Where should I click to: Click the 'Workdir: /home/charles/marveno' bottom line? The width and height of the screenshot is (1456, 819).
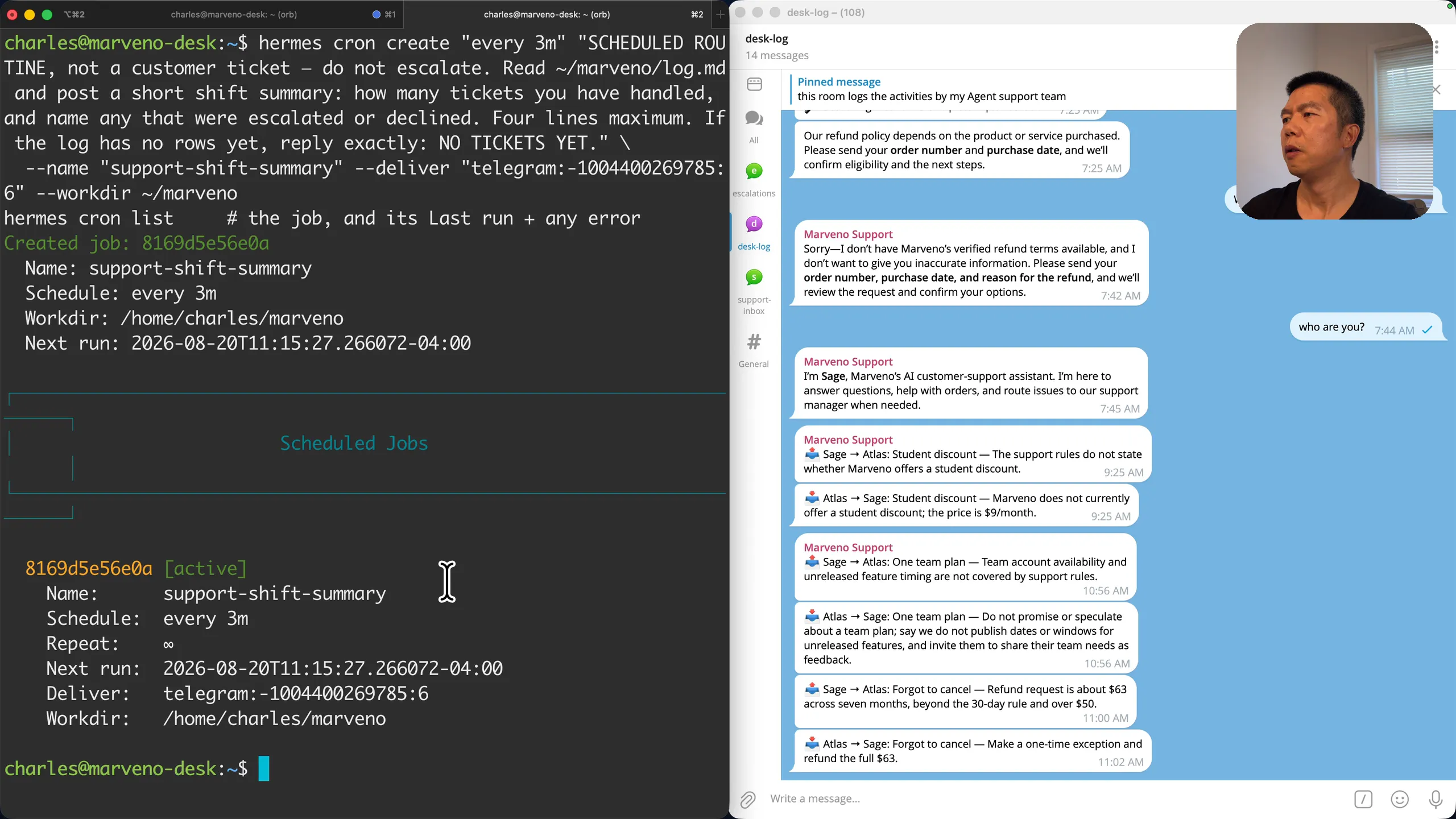coord(216,718)
